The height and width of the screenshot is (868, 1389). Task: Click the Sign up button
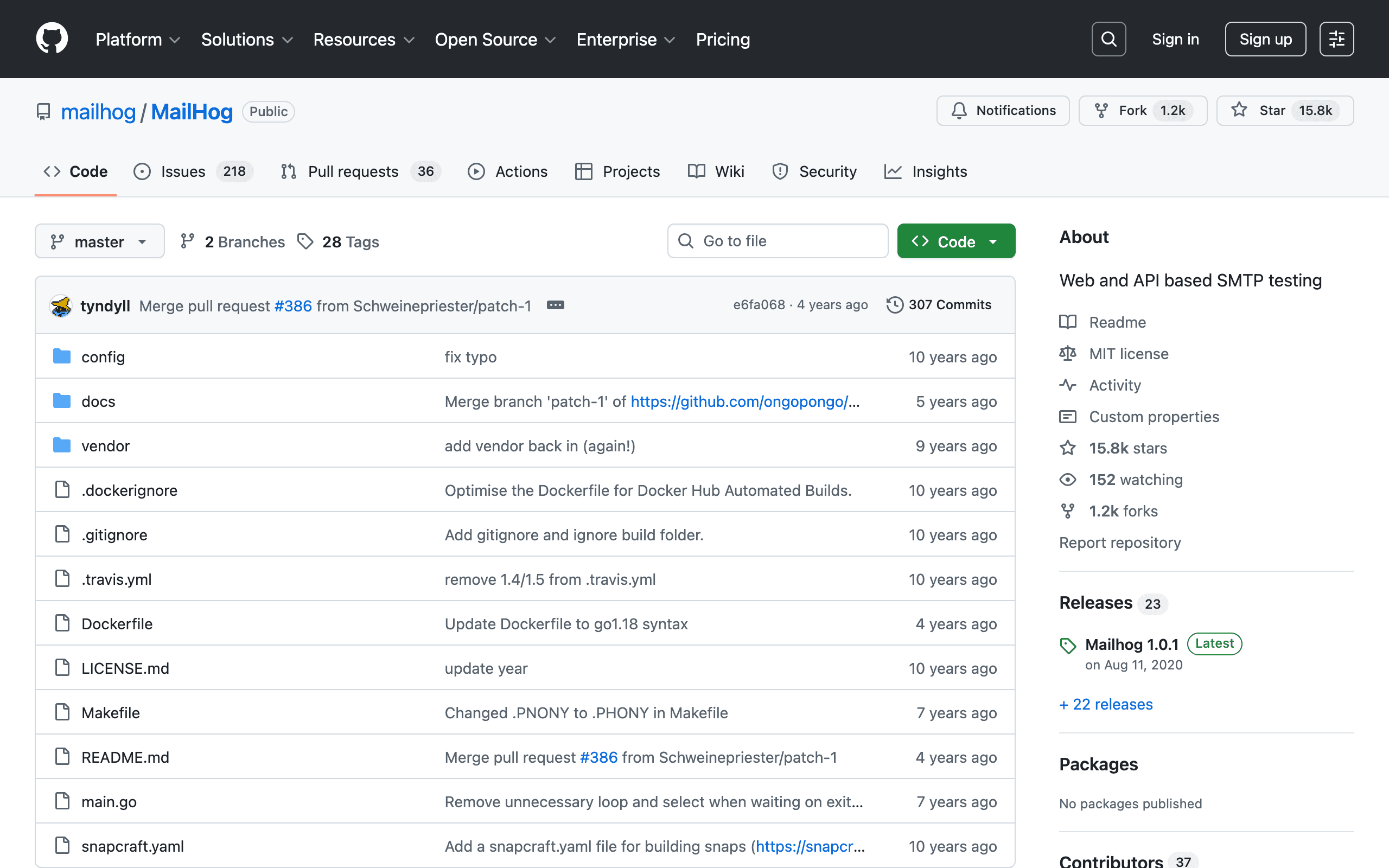tap(1265, 39)
